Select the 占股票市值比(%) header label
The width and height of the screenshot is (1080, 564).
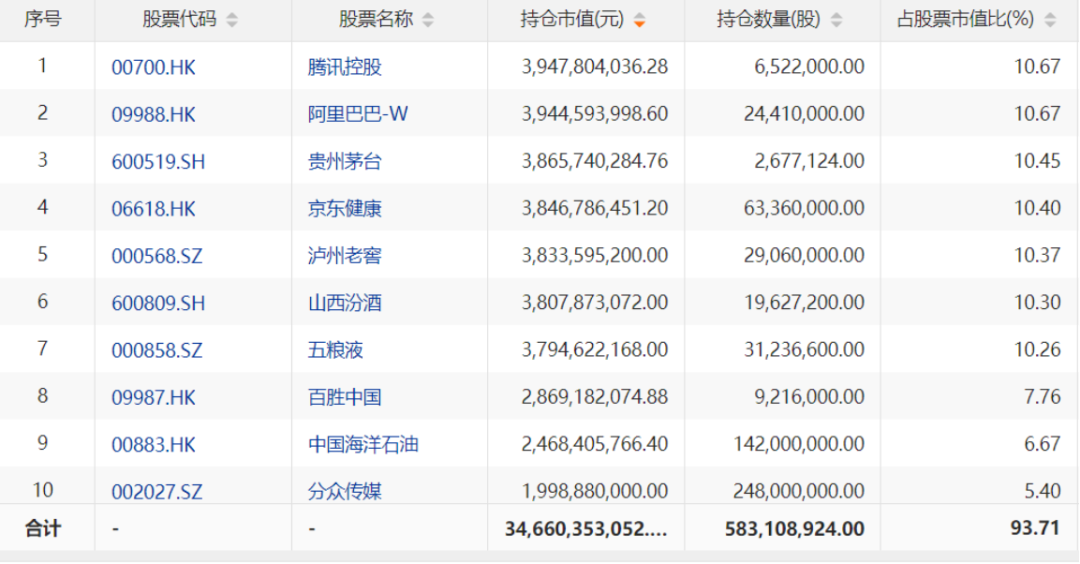tap(965, 19)
